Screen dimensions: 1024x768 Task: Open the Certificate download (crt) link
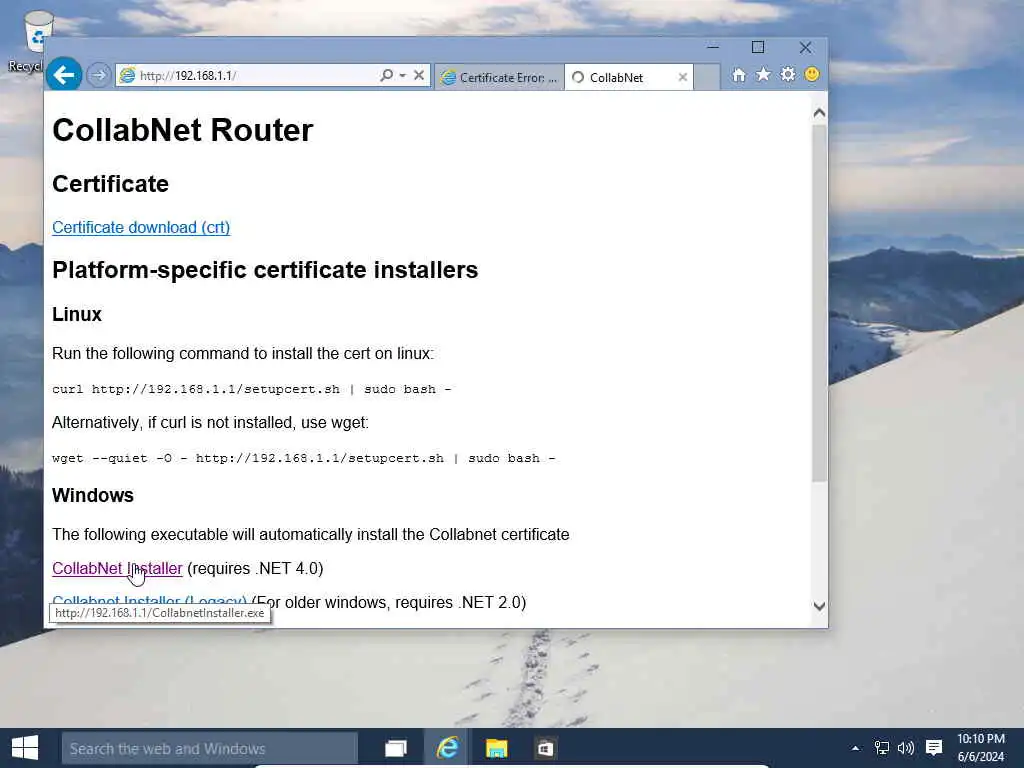141,227
